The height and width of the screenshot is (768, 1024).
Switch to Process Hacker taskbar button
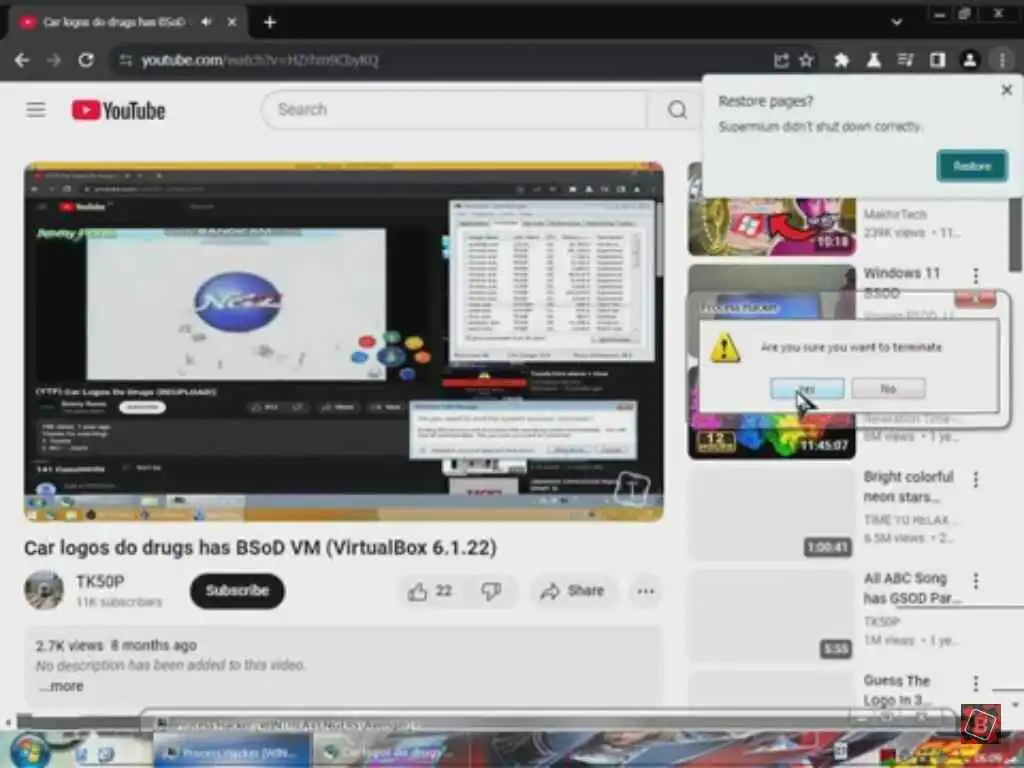click(x=232, y=752)
